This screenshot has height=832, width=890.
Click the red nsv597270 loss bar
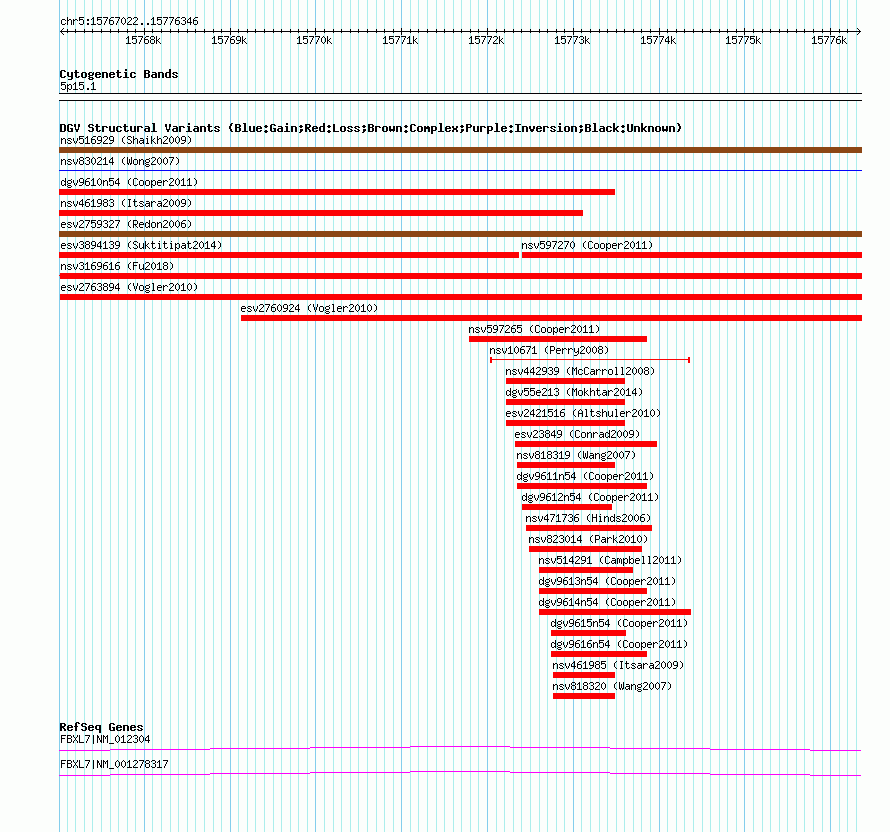[692, 255]
